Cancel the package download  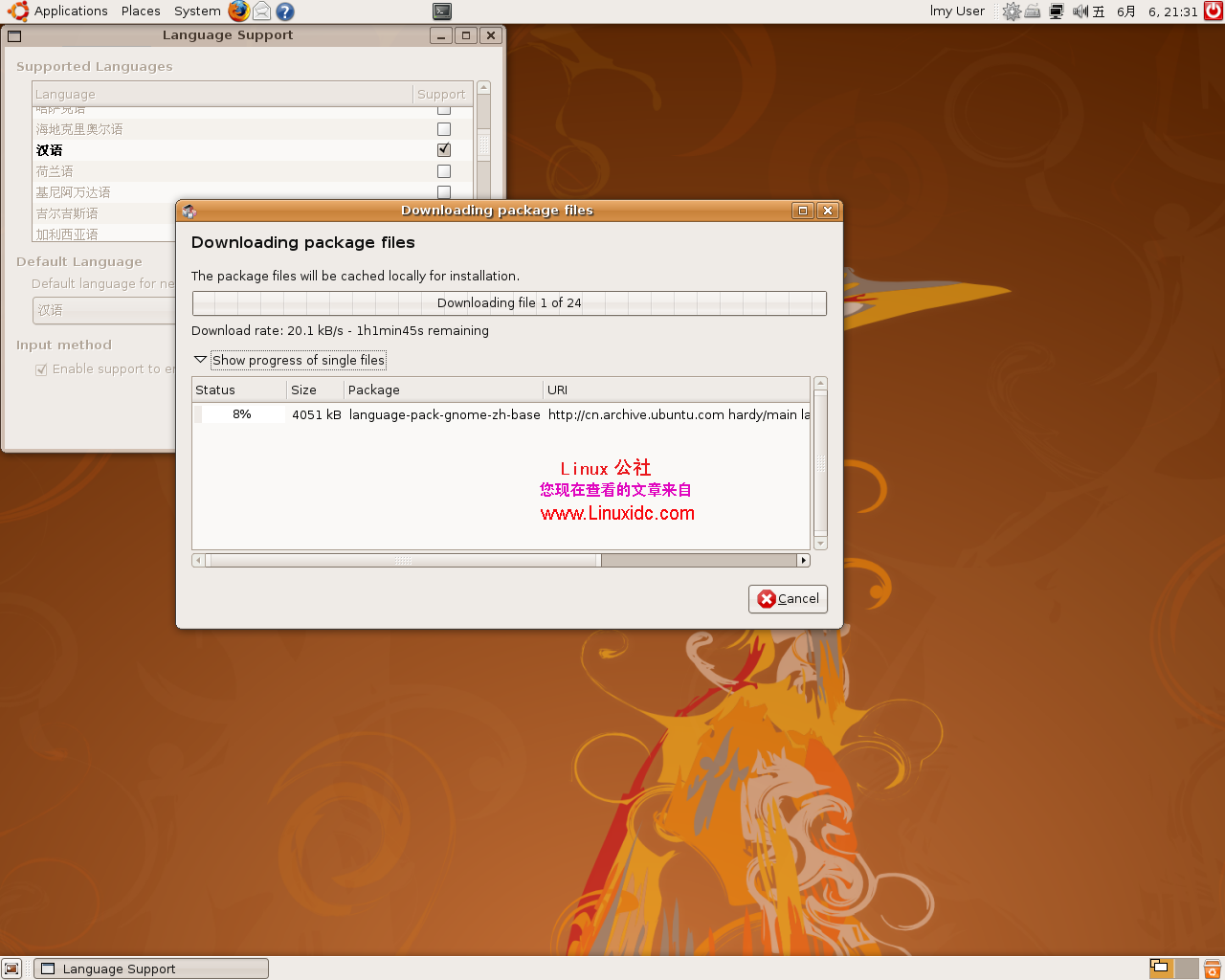[x=788, y=599]
